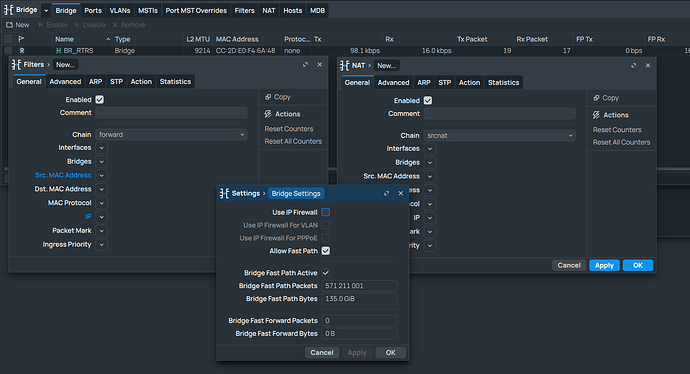This screenshot has width=690, height=374.
Task: Expand Bridges option in NAT window
Action: [430, 162]
